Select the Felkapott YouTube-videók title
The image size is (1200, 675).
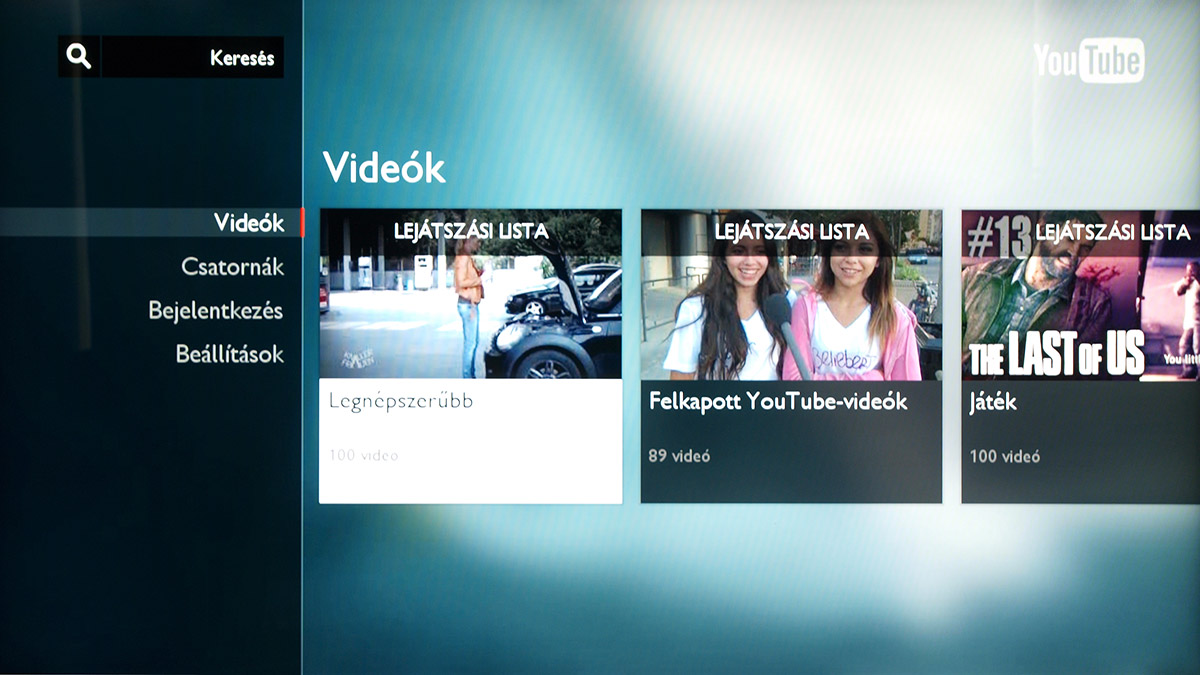(x=778, y=402)
